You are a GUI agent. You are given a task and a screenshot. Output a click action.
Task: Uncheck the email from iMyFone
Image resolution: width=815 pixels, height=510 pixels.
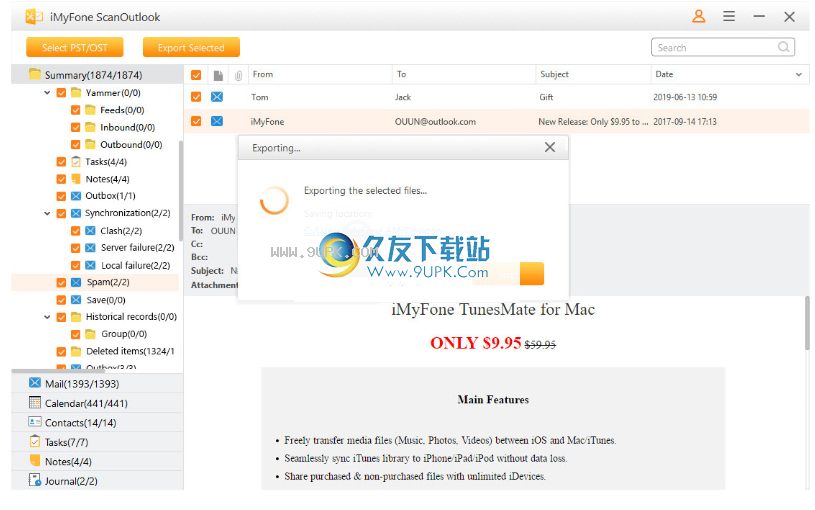click(196, 121)
